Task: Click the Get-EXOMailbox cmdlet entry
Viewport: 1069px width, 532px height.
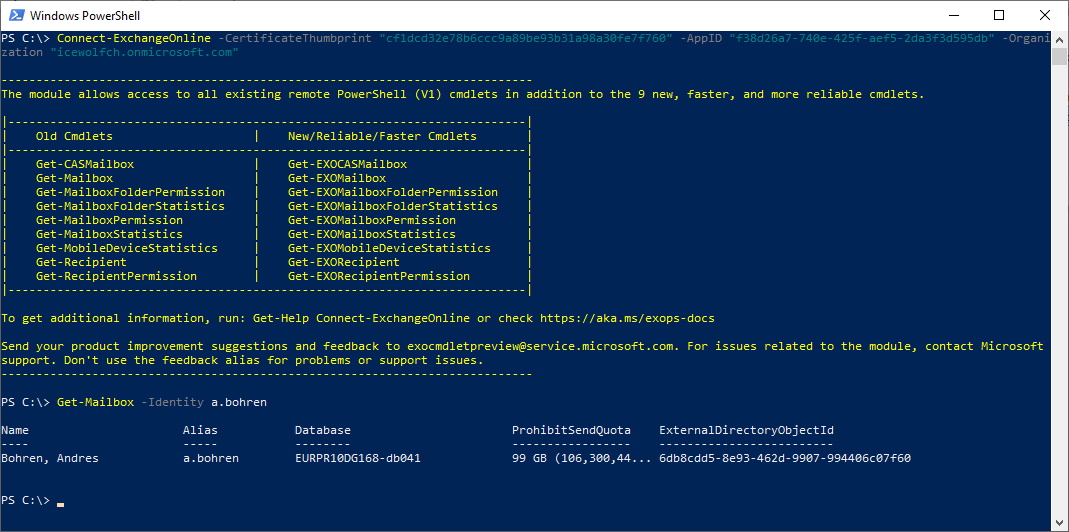Action: (337, 179)
